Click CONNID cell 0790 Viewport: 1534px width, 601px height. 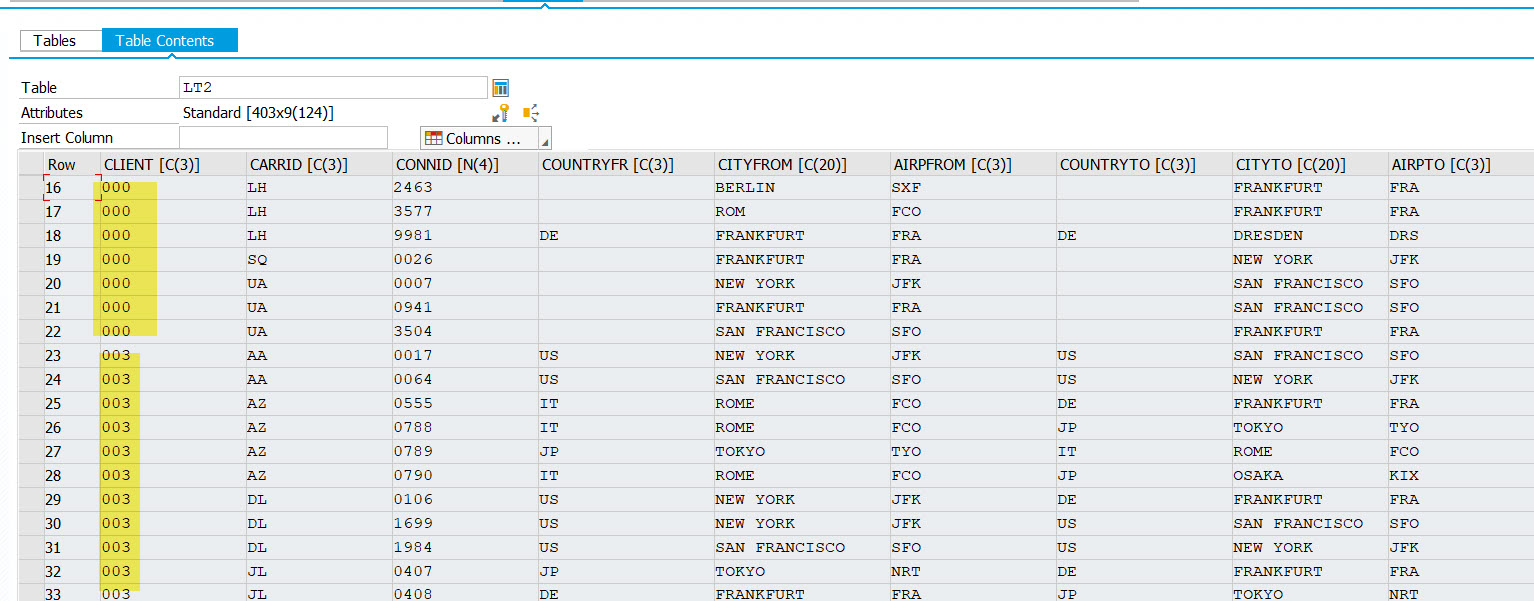coord(465,475)
